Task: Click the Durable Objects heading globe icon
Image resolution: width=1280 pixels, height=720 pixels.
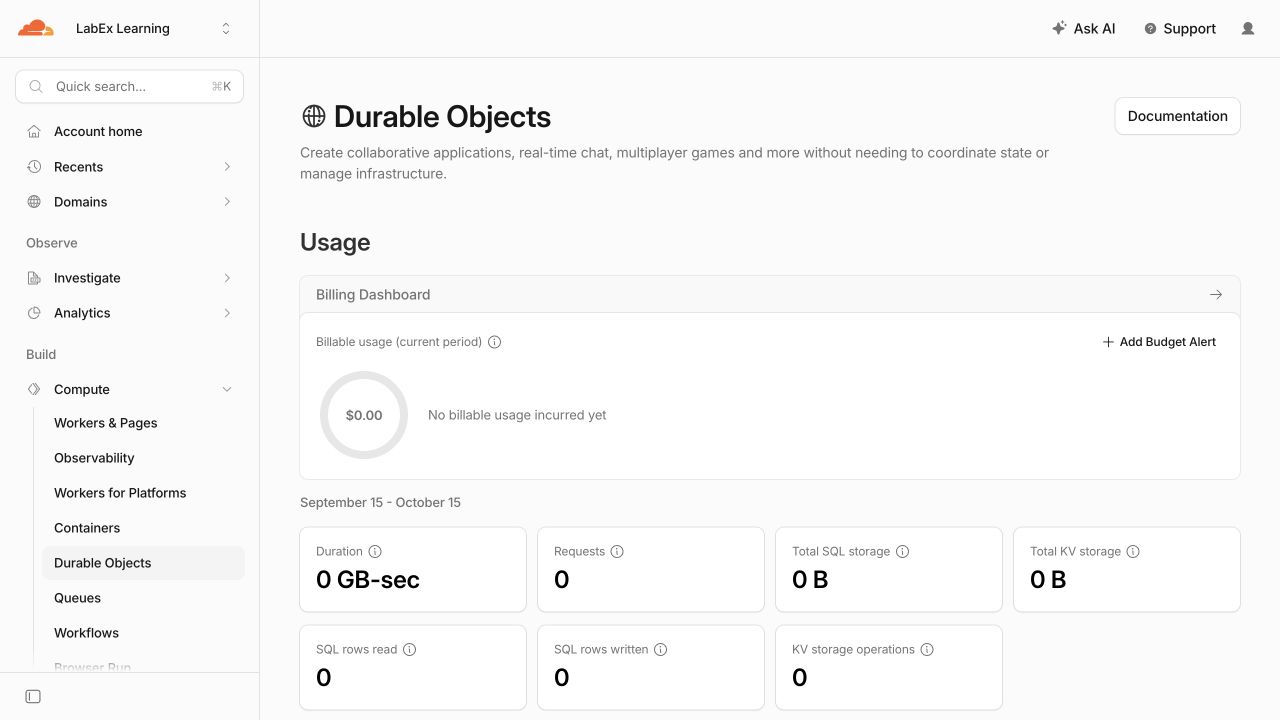Action: click(x=314, y=116)
